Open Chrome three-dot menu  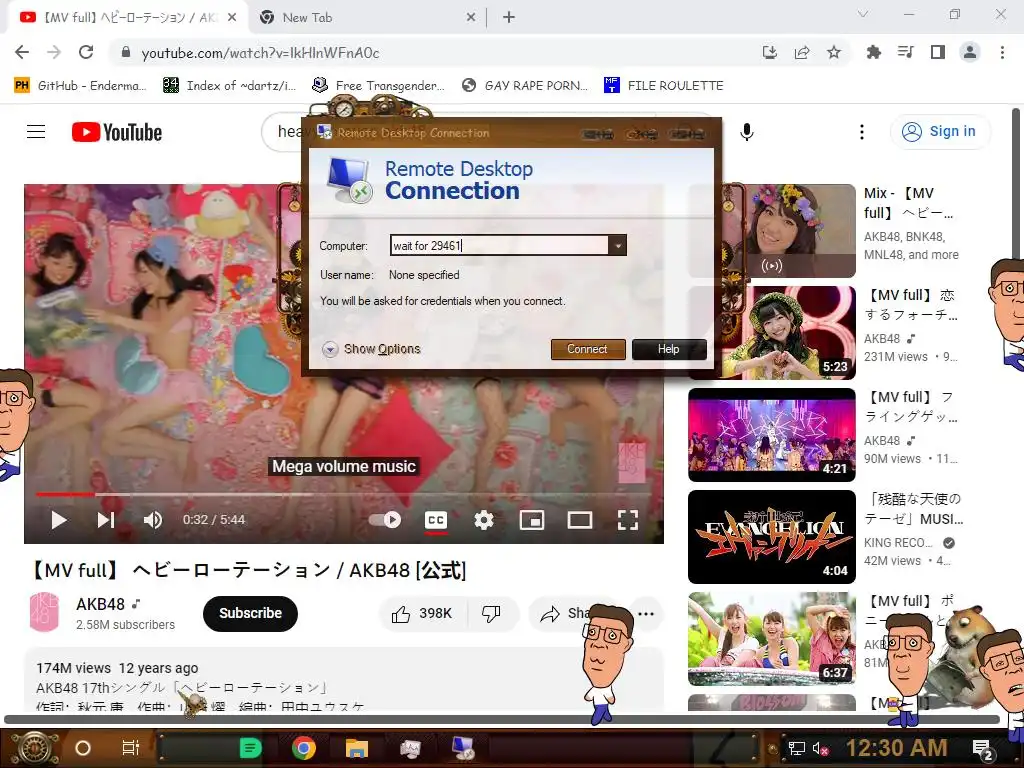(x=1002, y=52)
